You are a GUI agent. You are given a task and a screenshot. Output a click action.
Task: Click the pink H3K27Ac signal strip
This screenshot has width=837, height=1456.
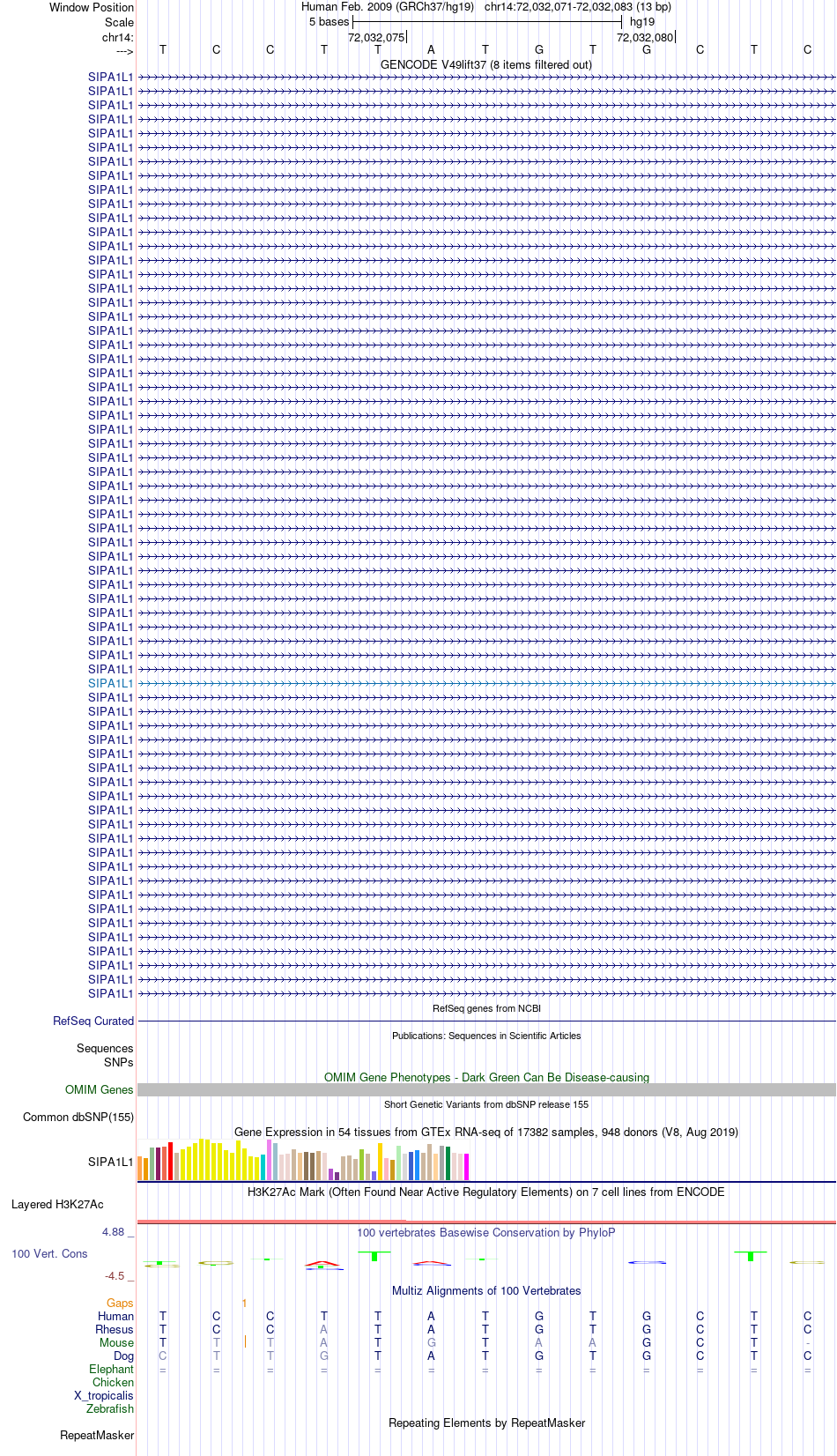(486, 1222)
